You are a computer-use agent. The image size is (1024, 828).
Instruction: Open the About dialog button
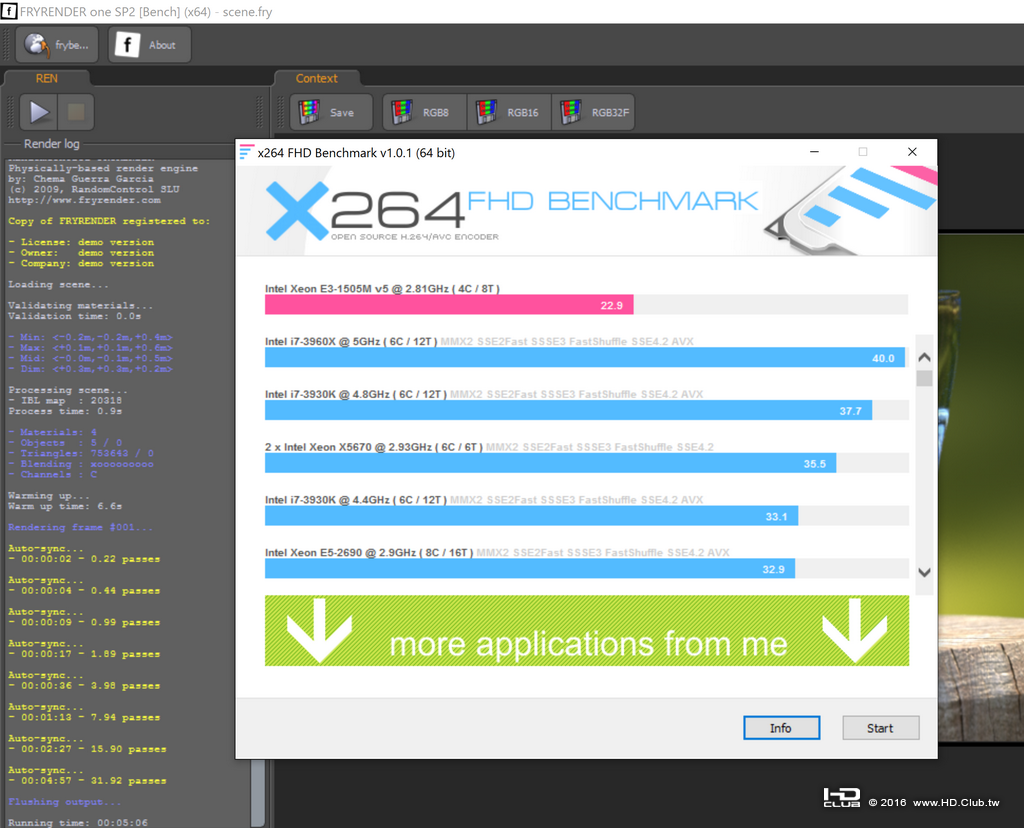pyautogui.click(x=149, y=45)
